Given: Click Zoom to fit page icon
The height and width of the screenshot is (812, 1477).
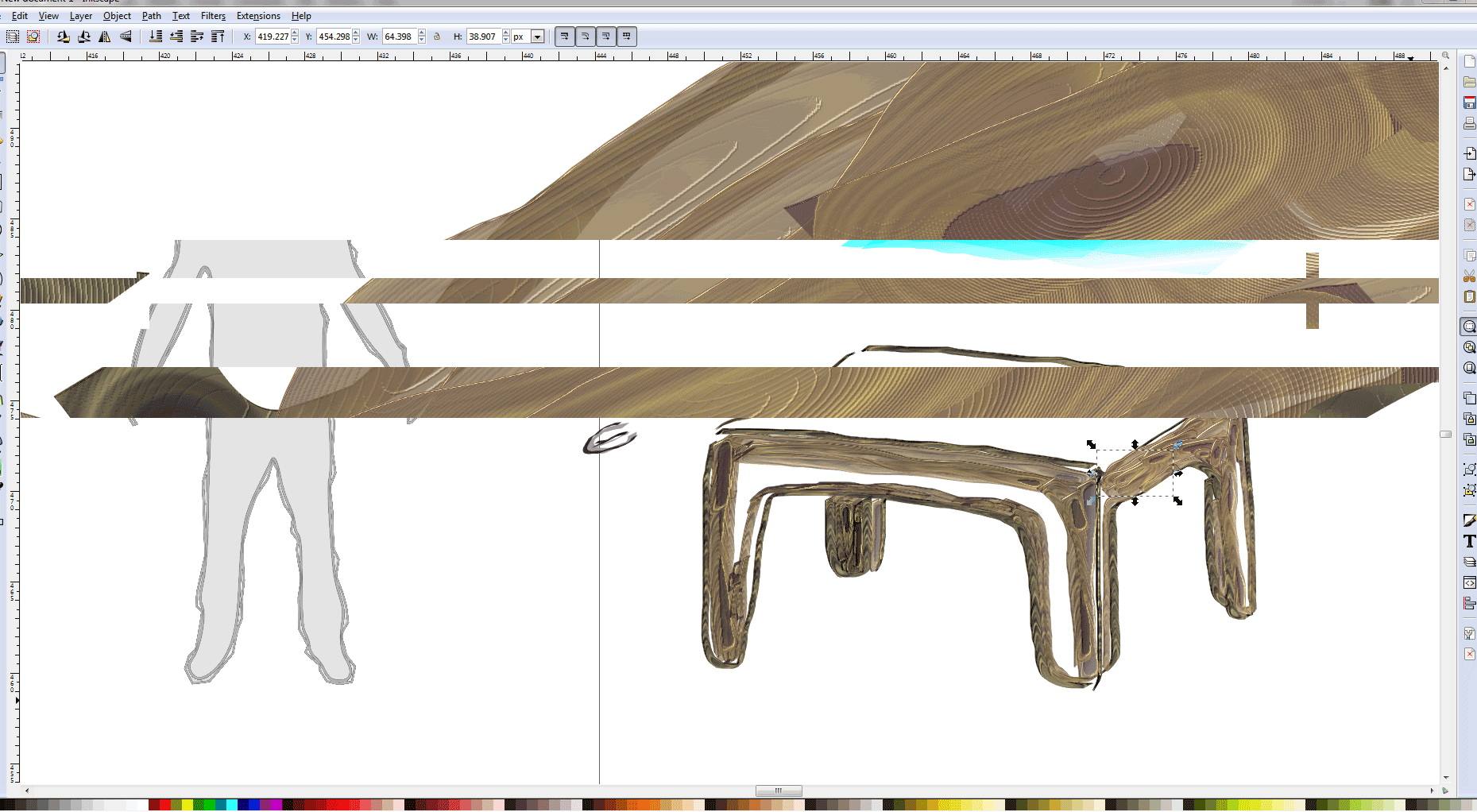Looking at the screenshot, I should 1469,368.
